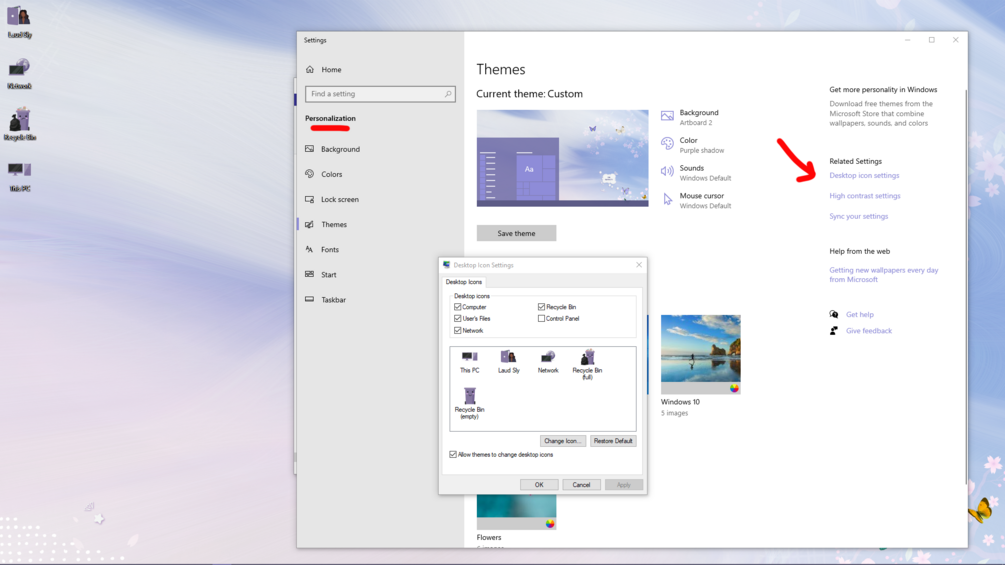Open Sync your settings link
Screen dimensions: 1005x565
tap(859, 217)
